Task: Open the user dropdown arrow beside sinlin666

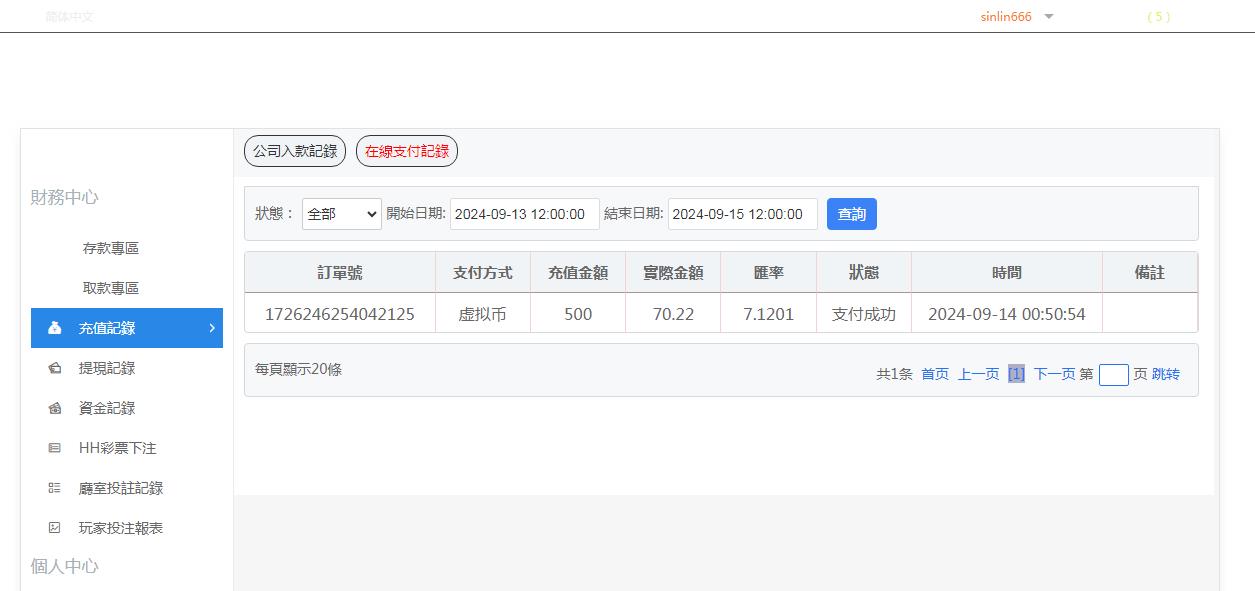Action: [x=1047, y=16]
